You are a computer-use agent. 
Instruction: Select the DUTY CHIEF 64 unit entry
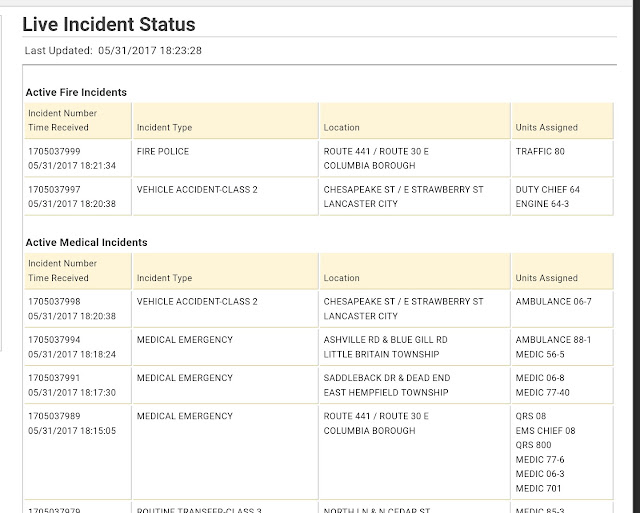tap(547, 189)
